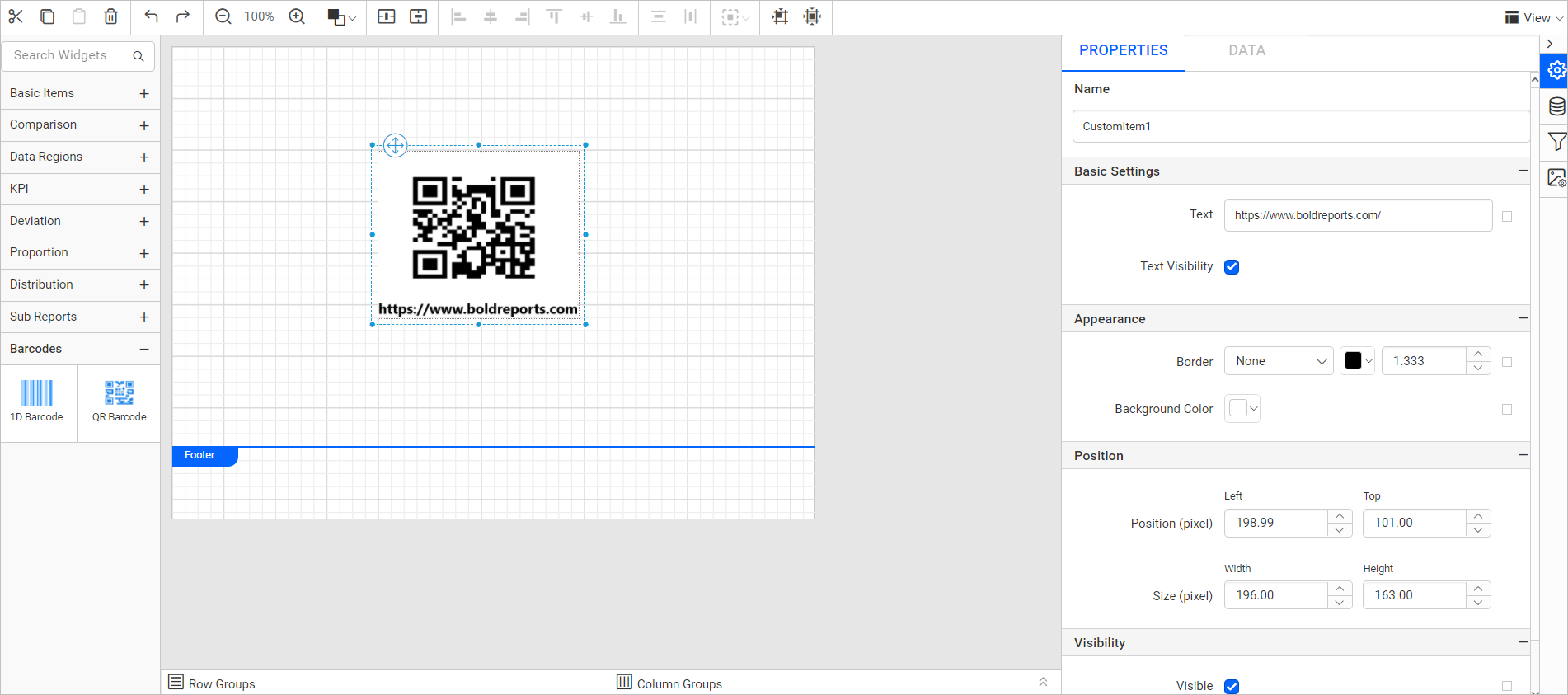Collapse the Appearance section
1568x695 pixels.
(1522, 318)
